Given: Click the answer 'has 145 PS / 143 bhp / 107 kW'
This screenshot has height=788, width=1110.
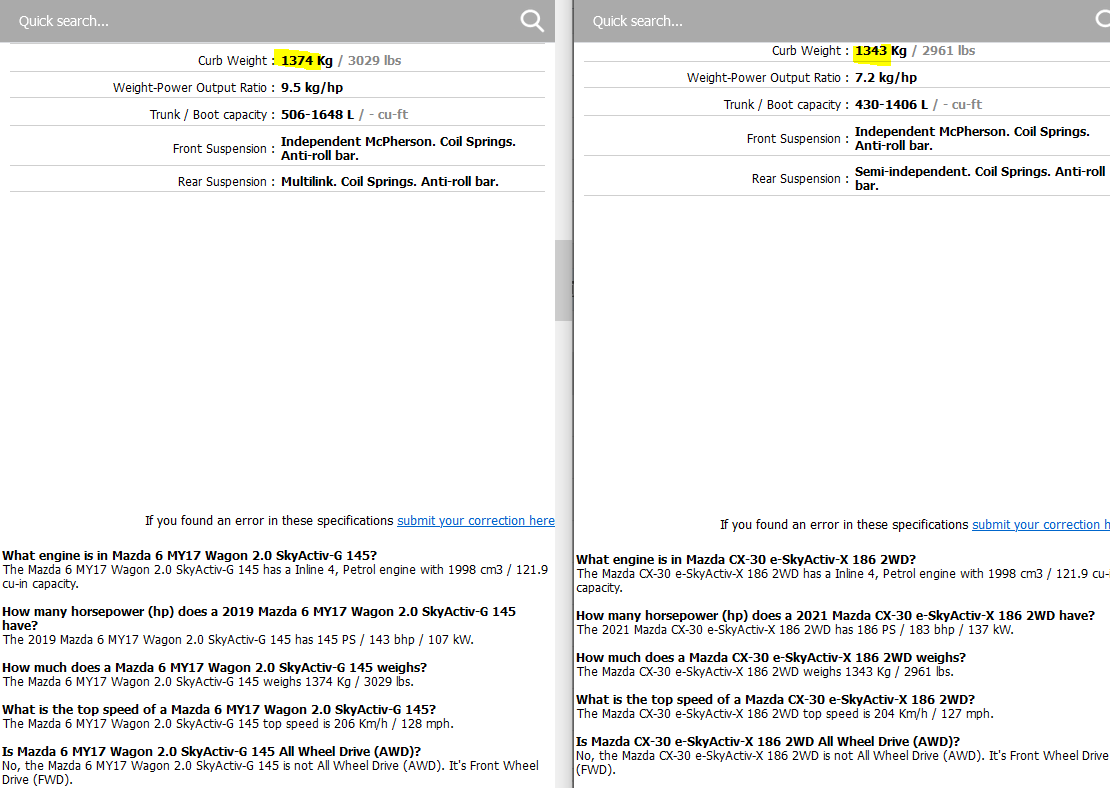Looking at the screenshot, I should (384, 639).
